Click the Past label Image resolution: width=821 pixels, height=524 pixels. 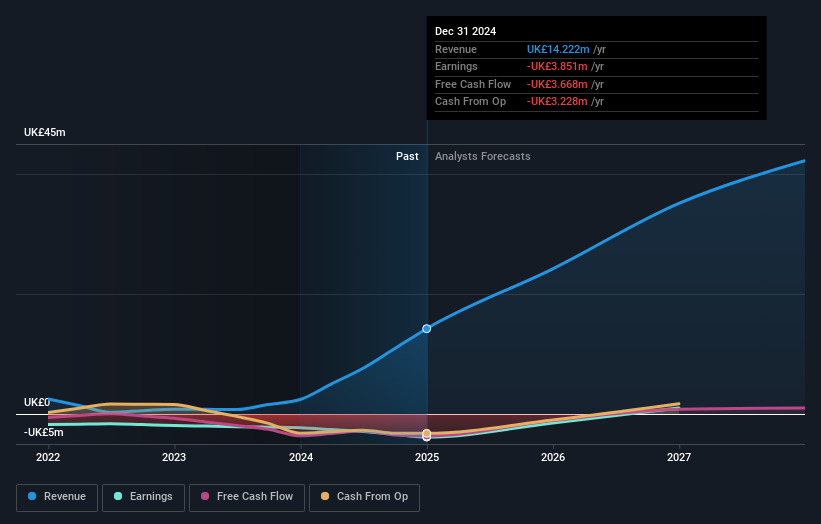tap(407, 156)
